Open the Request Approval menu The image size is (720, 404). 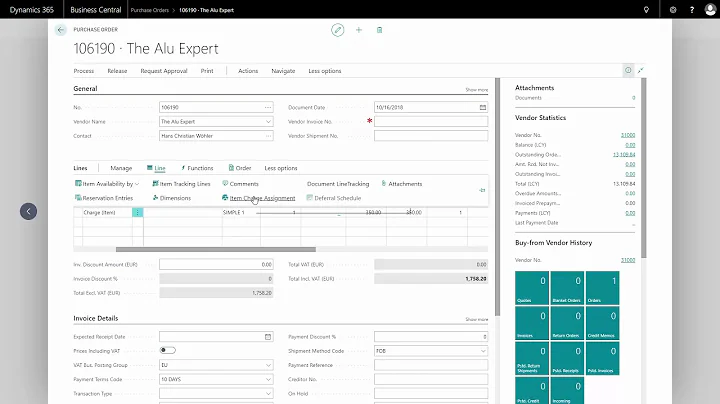(x=164, y=71)
